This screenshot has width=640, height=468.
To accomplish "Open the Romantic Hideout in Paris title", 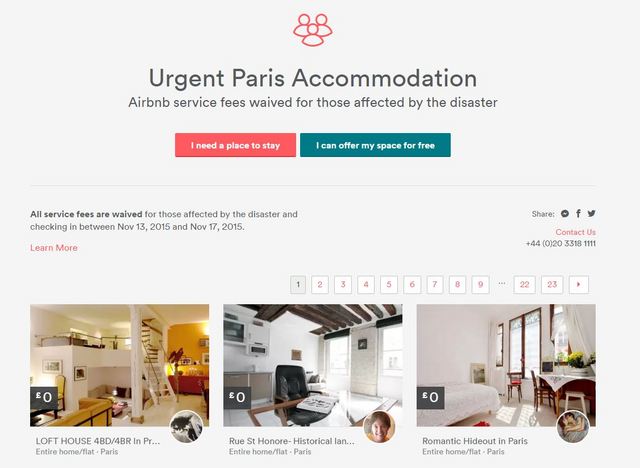I will tap(475, 441).
